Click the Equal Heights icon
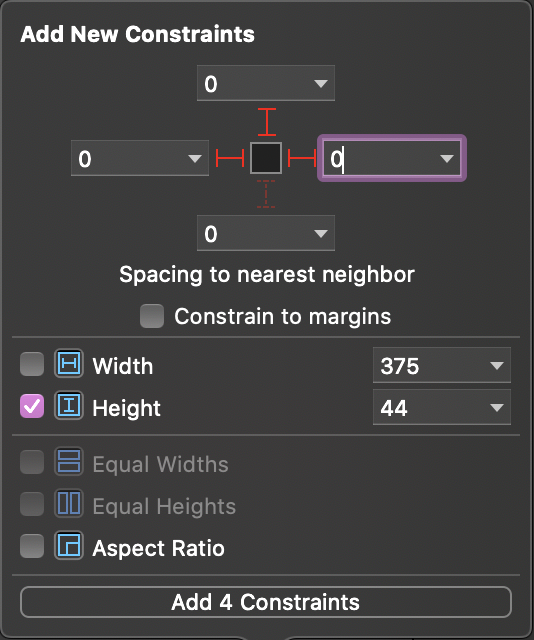 point(69,503)
